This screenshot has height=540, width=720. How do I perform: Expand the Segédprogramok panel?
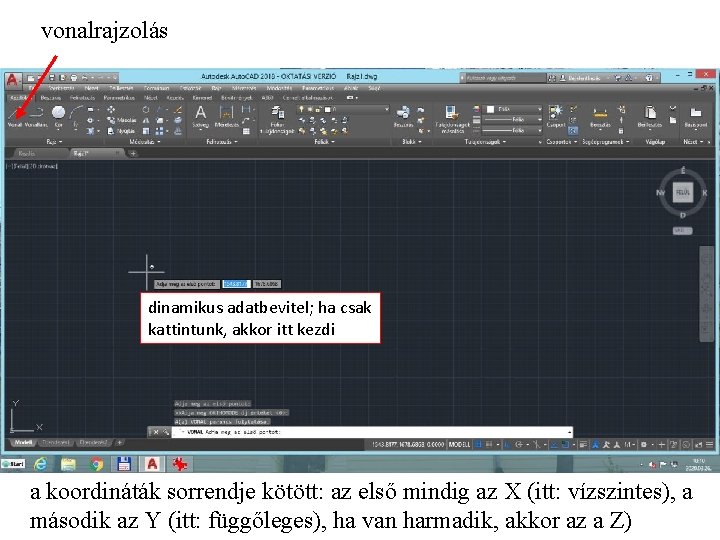(606, 142)
